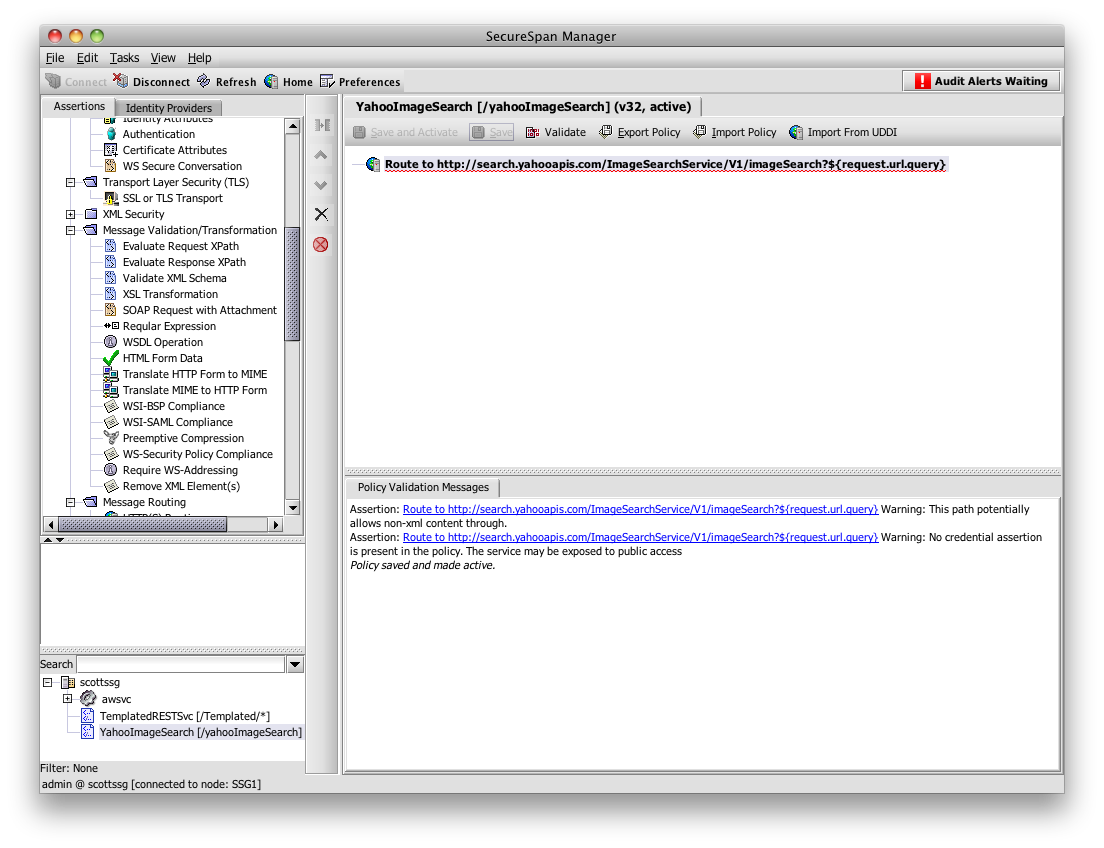Click the red delete assertion icon
The height and width of the screenshot is (848, 1104).
click(x=321, y=244)
